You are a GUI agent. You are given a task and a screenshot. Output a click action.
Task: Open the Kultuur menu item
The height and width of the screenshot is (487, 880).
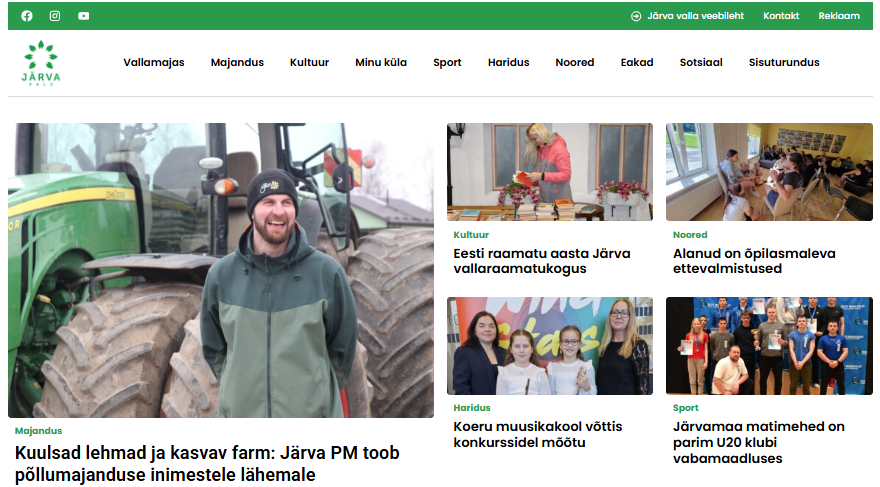coord(309,62)
